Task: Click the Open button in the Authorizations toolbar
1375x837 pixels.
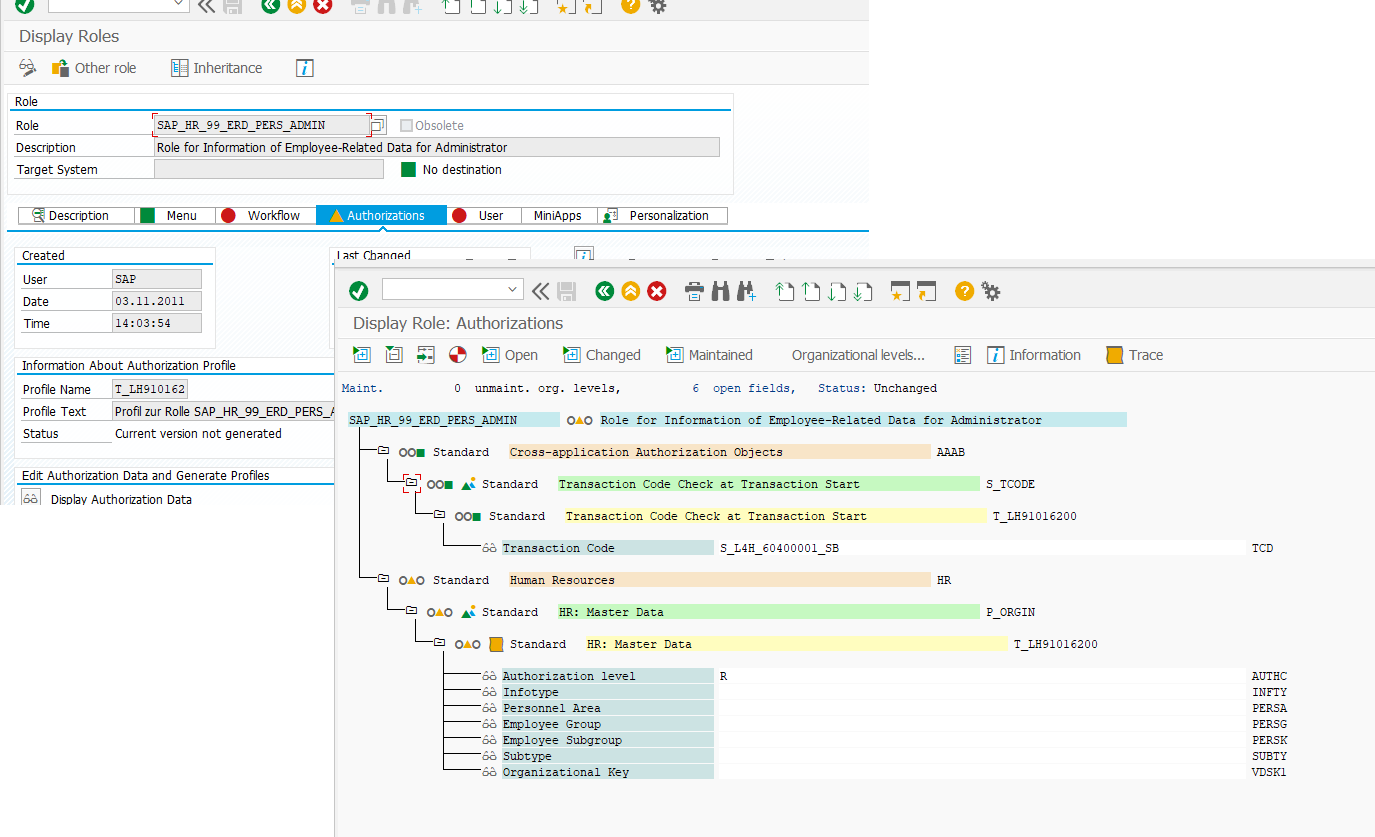Action: [x=510, y=355]
